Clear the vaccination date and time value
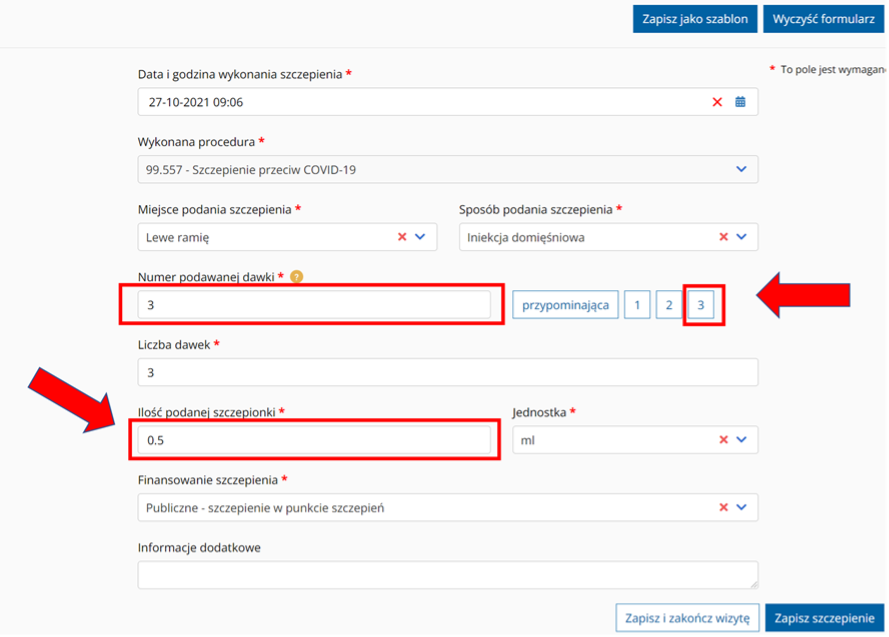 717,102
